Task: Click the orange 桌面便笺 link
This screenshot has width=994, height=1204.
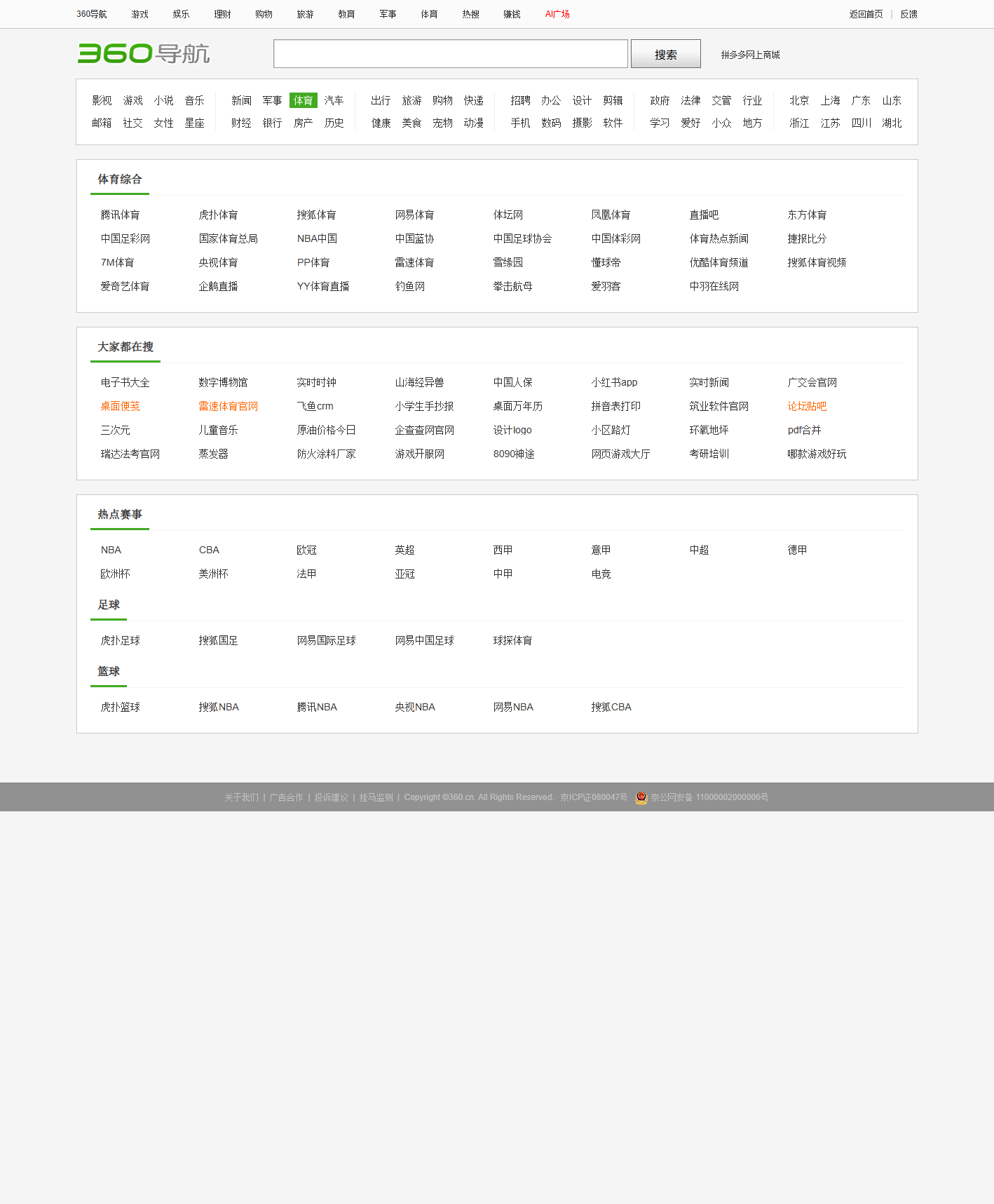Action: [120, 406]
